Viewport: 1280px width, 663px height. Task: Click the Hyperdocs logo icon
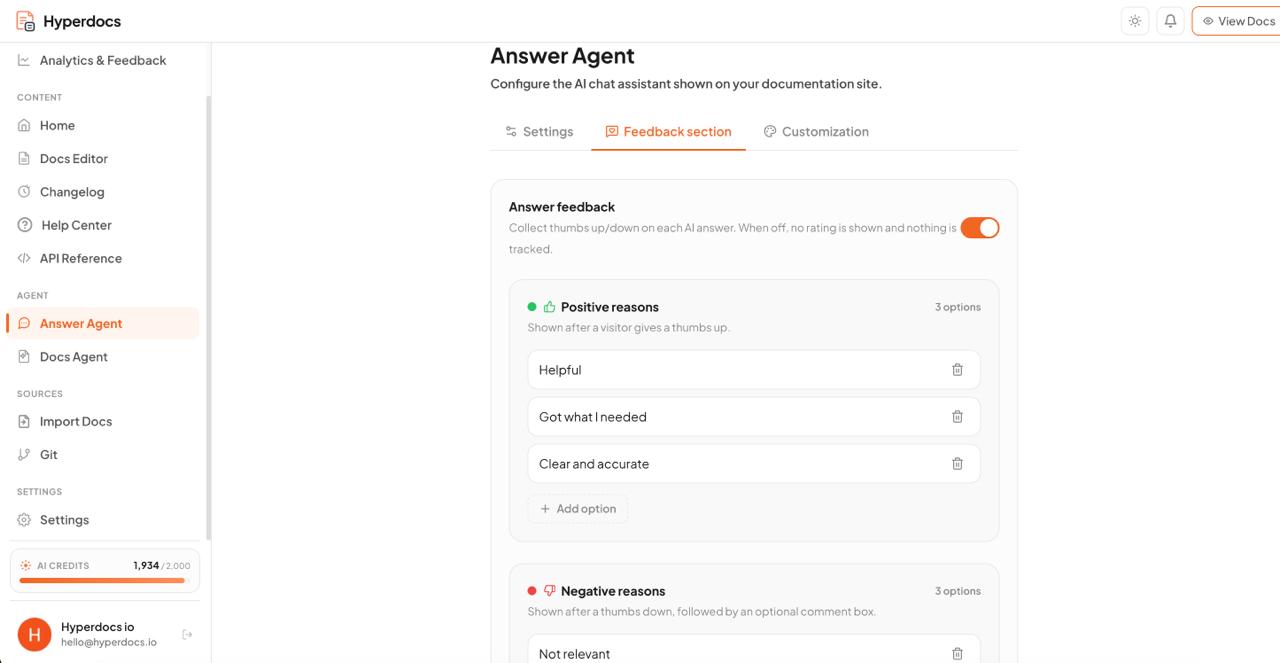click(x=25, y=21)
